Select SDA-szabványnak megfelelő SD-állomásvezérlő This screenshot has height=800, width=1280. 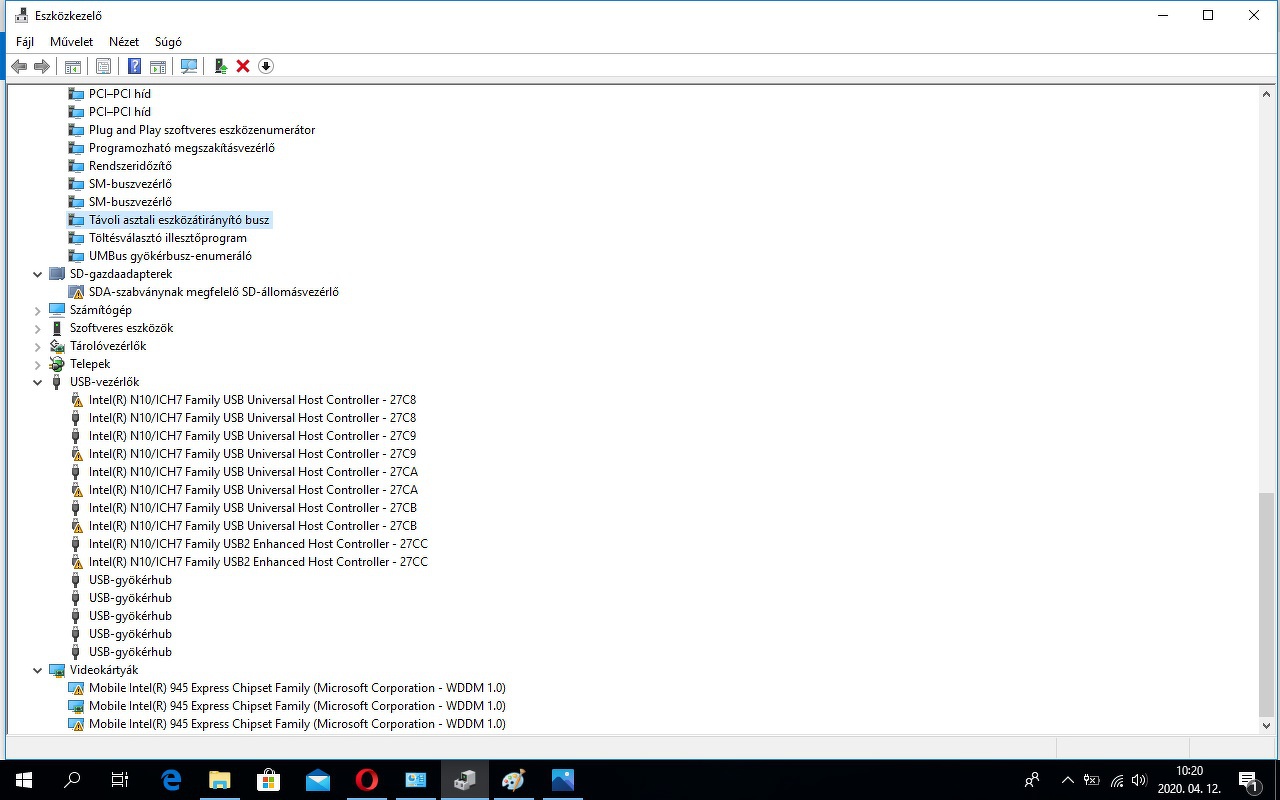click(214, 292)
